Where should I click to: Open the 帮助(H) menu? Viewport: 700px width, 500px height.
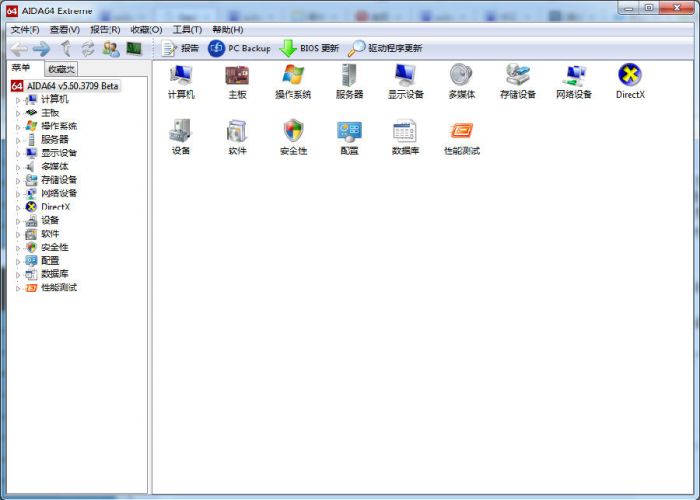pos(228,29)
